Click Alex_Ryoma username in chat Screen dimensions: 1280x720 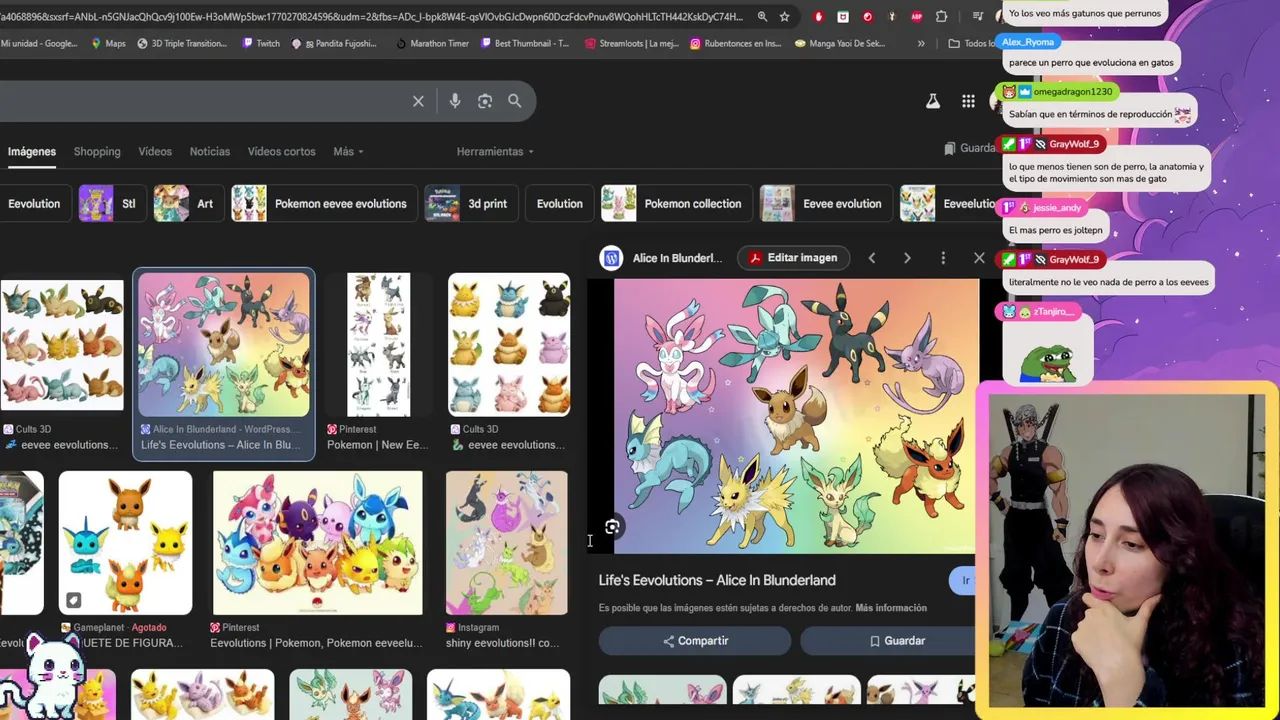click(x=1028, y=42)
